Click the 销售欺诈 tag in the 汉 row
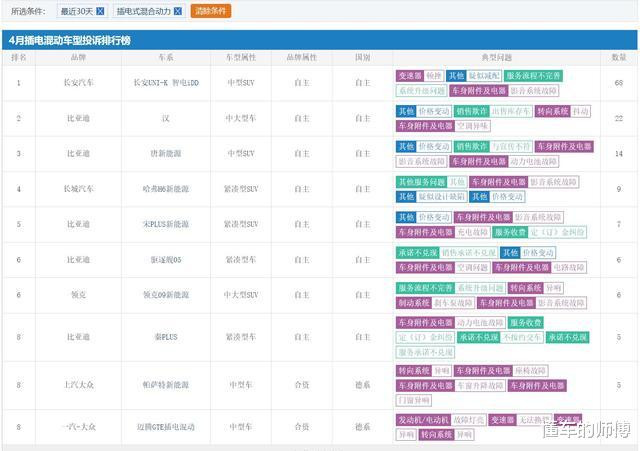Image resolution: width=640 pixels, height=451 pixels. (471, 111)
